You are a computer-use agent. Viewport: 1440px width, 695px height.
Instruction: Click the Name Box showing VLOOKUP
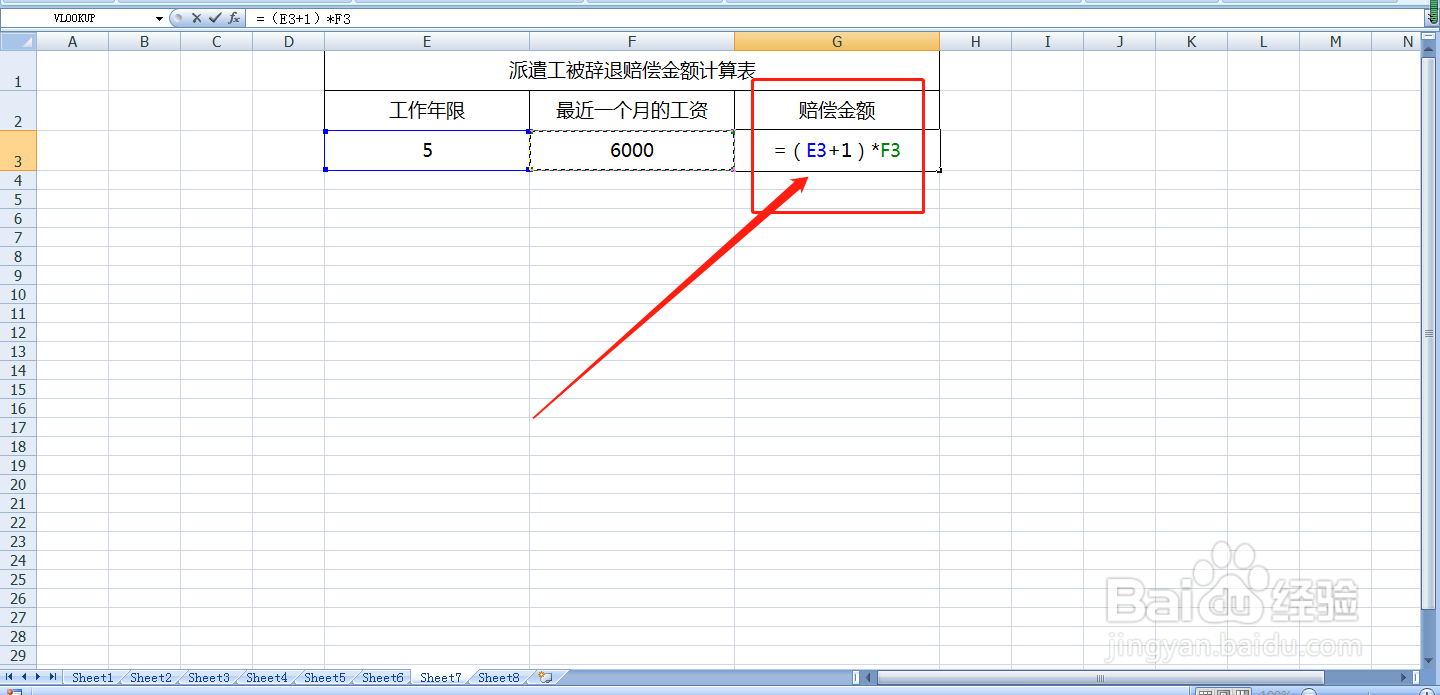pyautogui.click(x=76, y=19)
